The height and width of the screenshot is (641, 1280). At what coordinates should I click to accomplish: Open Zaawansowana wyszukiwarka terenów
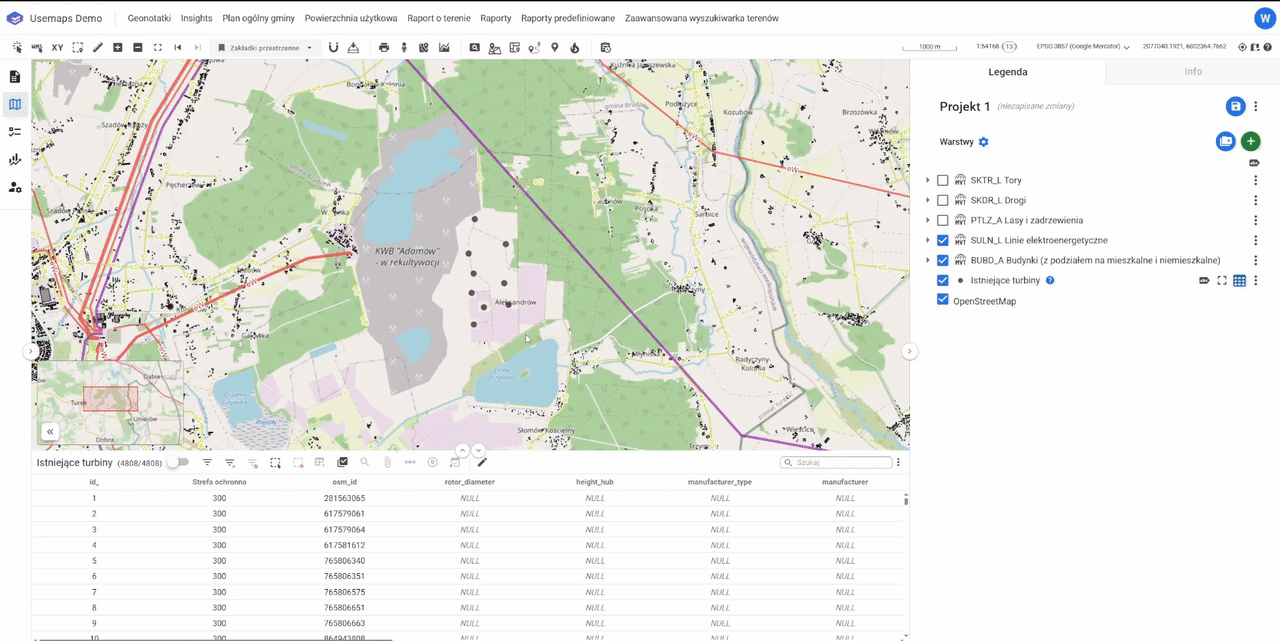click(x=701, y=18)
